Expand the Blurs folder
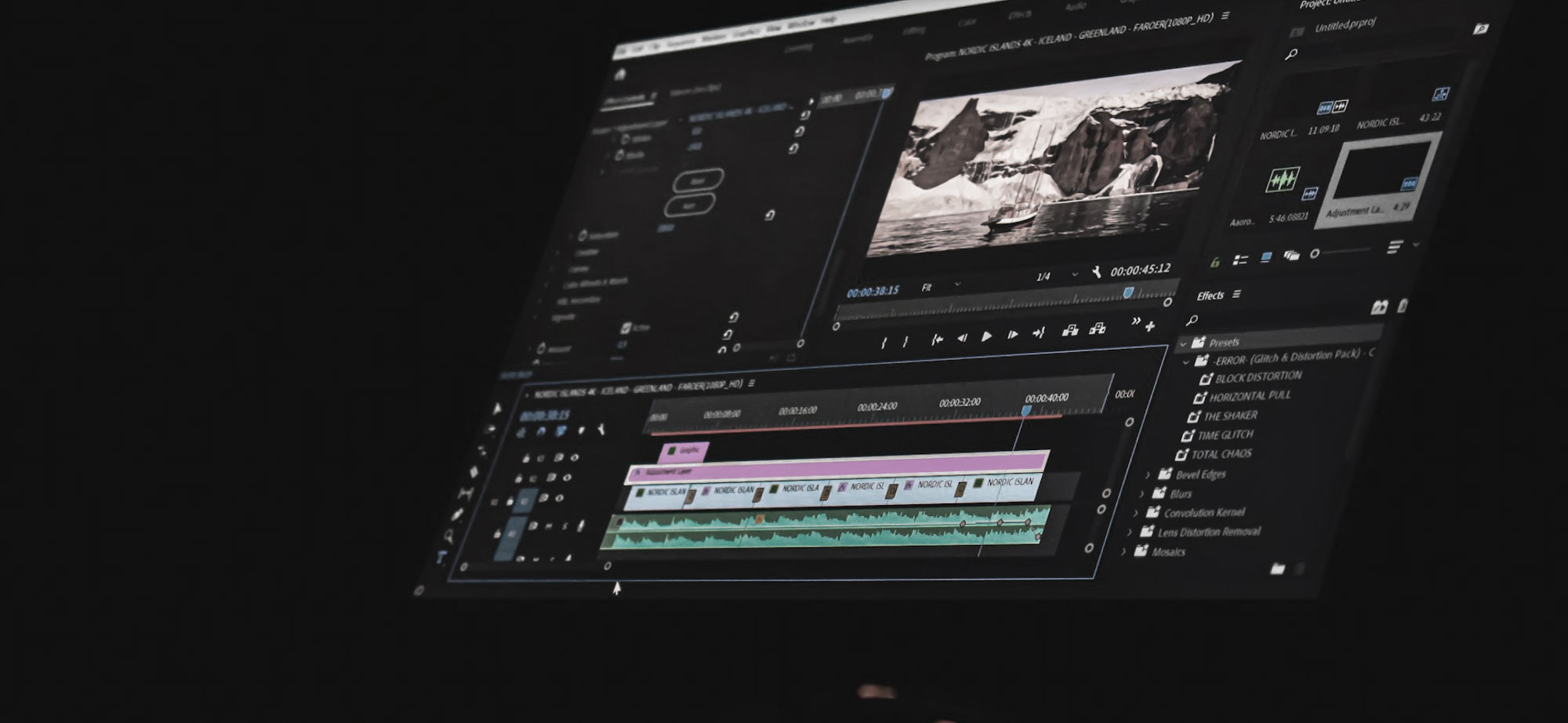1568x723 pixels. 1142,494
